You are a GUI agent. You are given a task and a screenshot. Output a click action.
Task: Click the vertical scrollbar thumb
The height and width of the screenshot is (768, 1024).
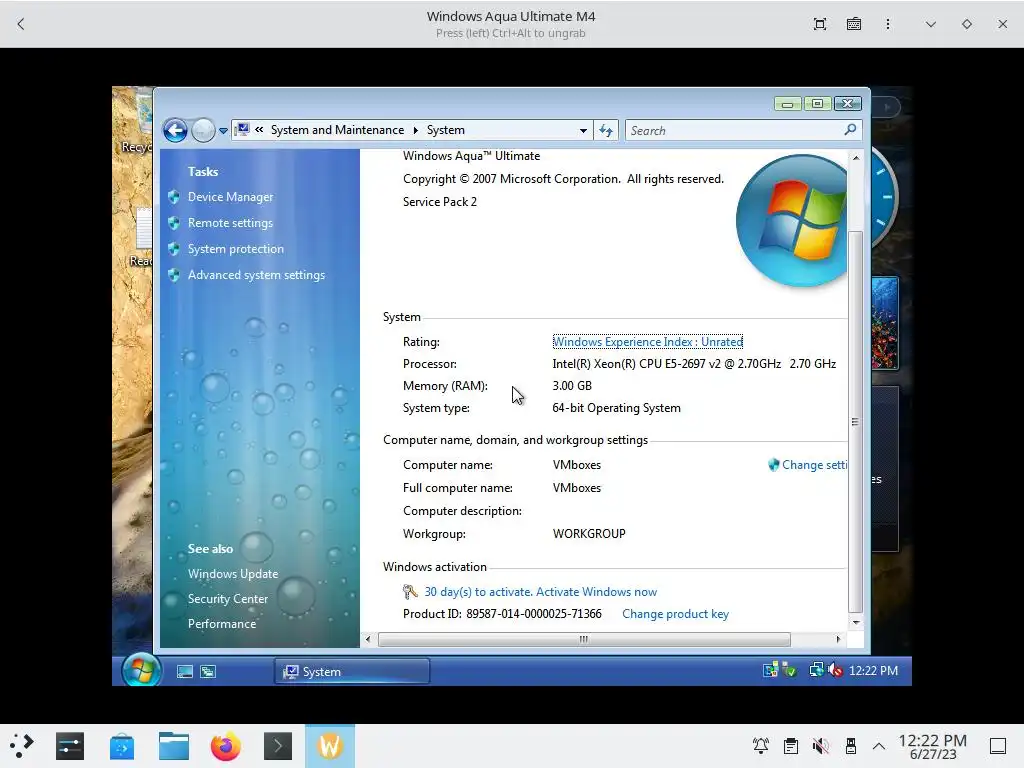856,422
